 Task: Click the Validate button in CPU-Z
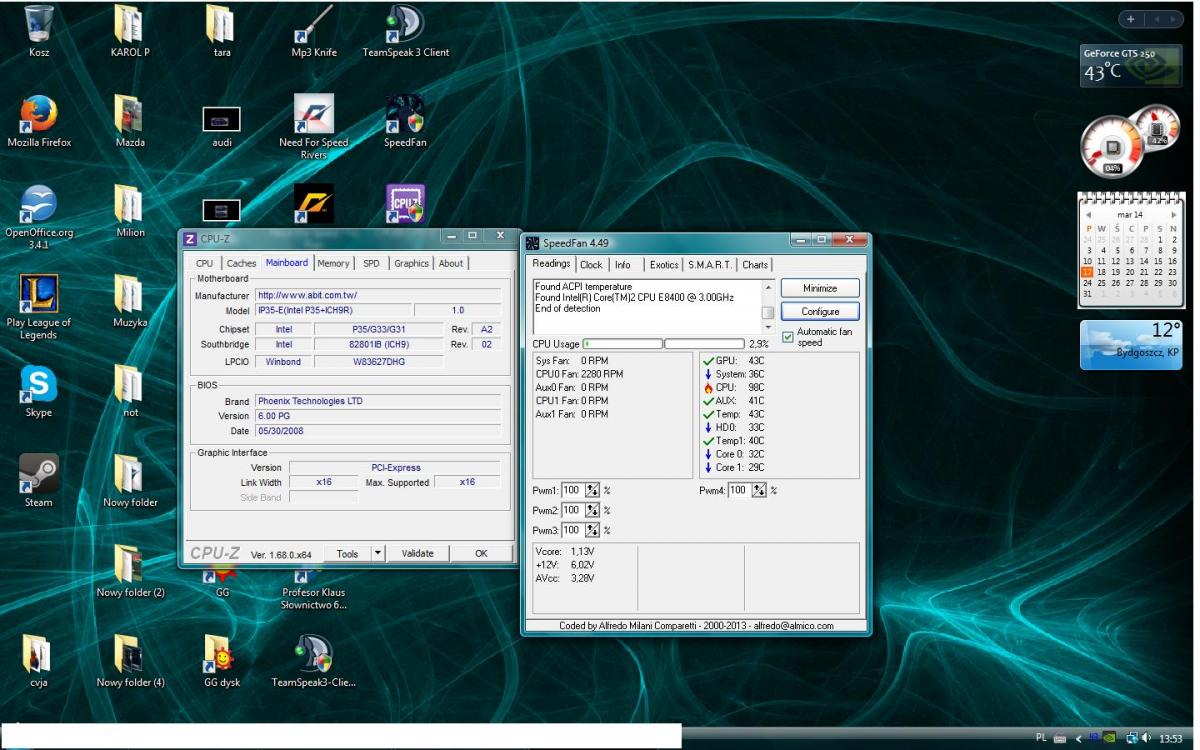[418, 553]
